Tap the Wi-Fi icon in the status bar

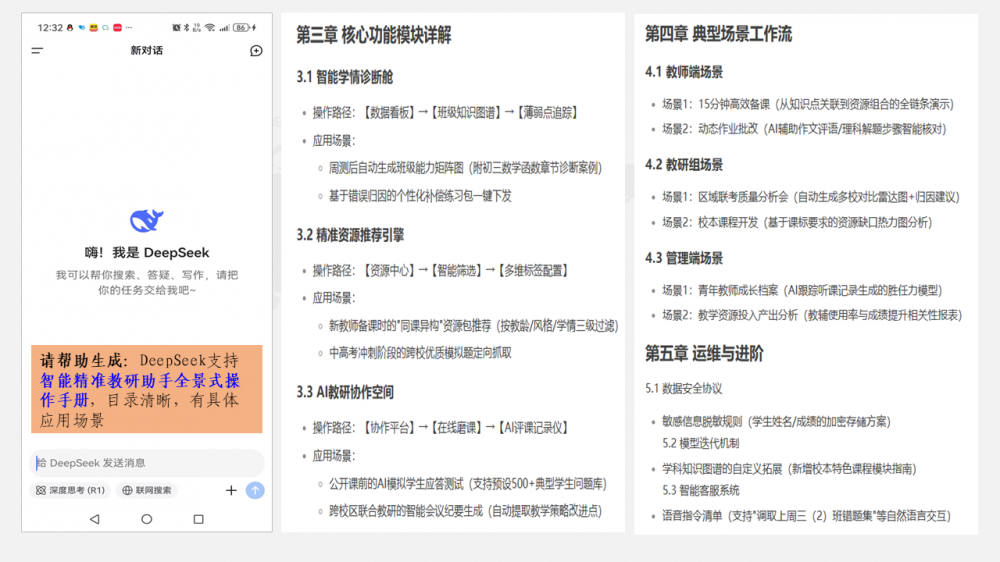click(210, 28)
